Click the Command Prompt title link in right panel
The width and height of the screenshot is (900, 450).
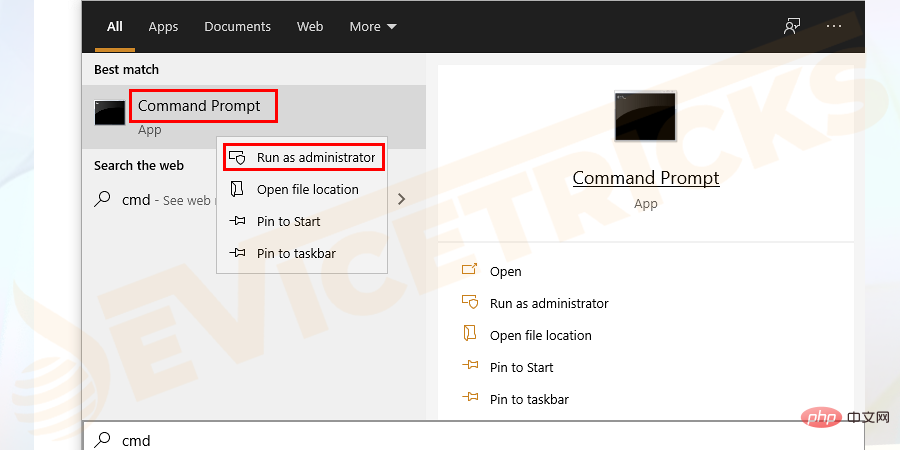coord(645,179)
